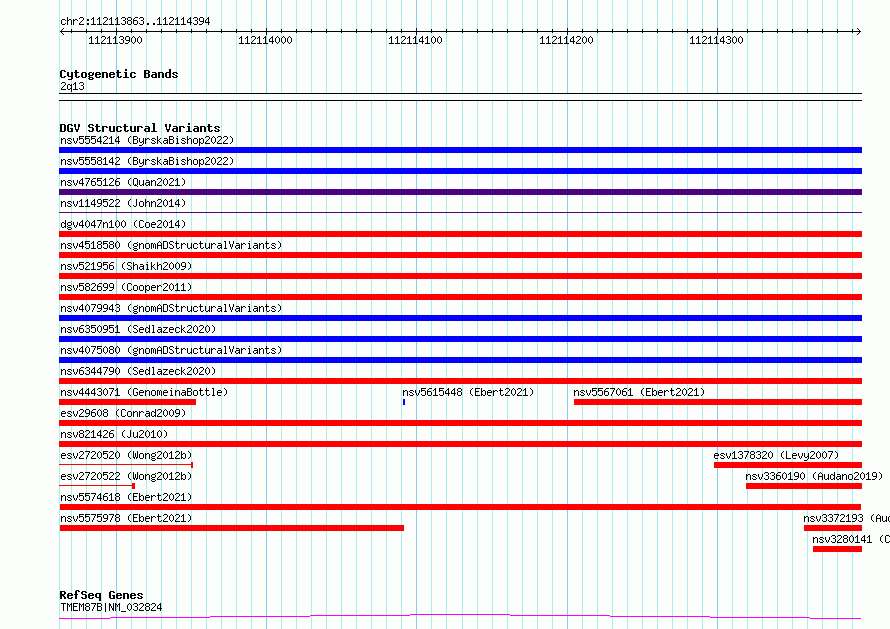Click the RefSeq Genes track heading
Image resolution: width=890 pixels, height=629 pixels.
(101, 595)
